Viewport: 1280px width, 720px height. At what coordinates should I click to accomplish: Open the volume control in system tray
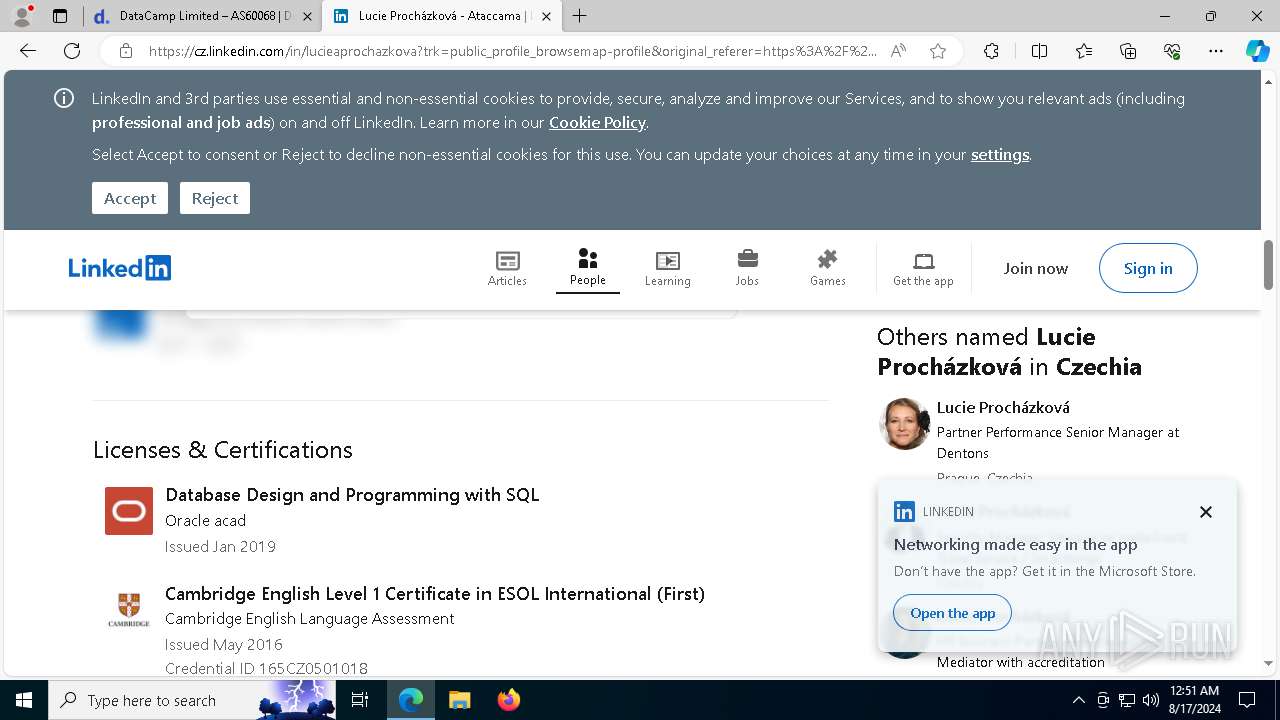pos(1151,700)
